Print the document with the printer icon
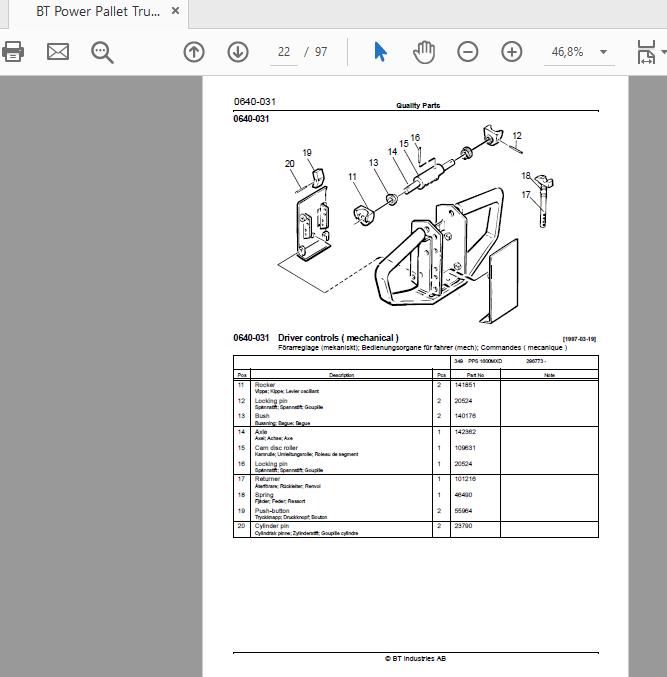The width and height of the screenshot is (667, 677). tap(13, 52)
